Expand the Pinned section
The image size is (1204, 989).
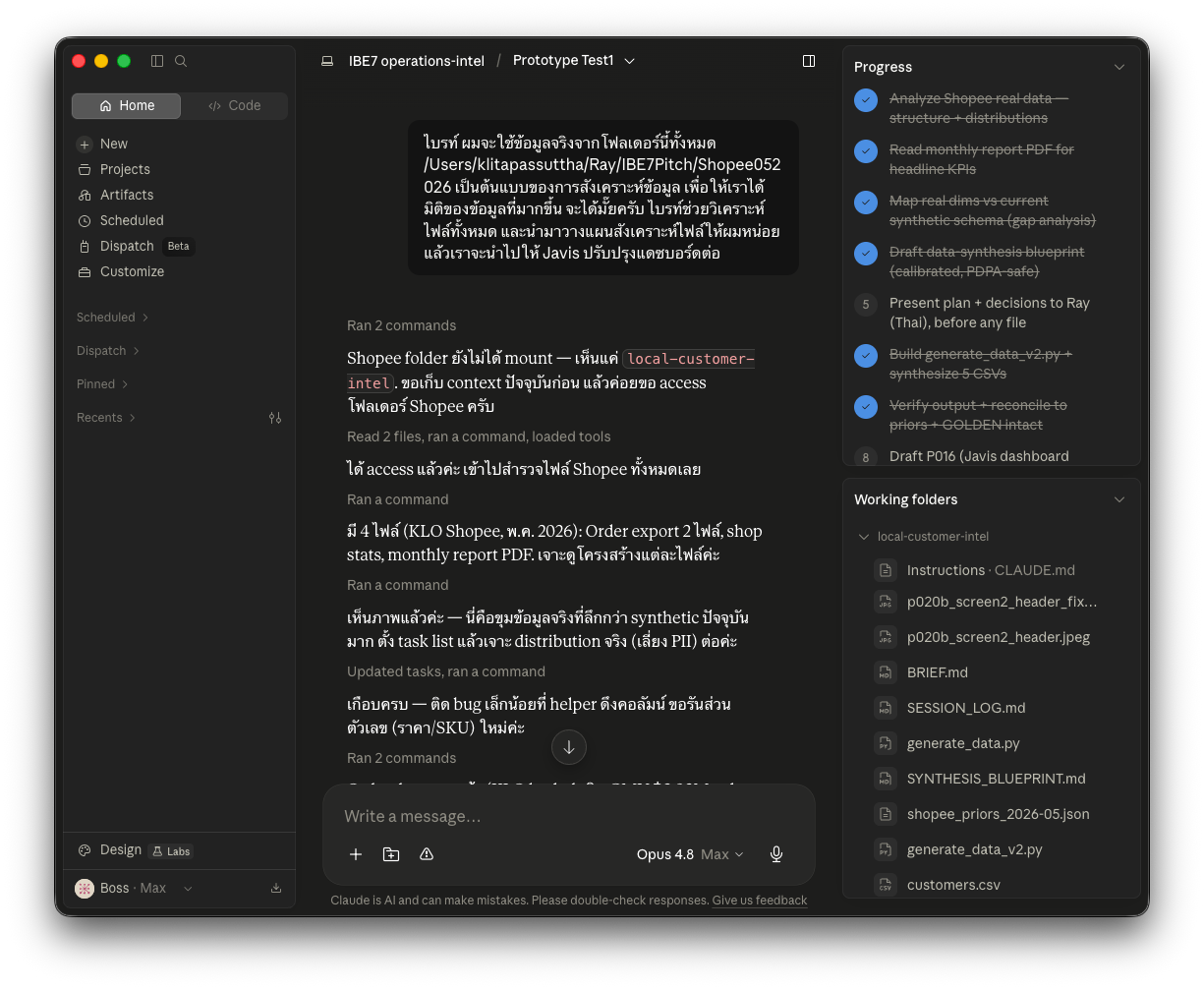click(x=102, y=384)
